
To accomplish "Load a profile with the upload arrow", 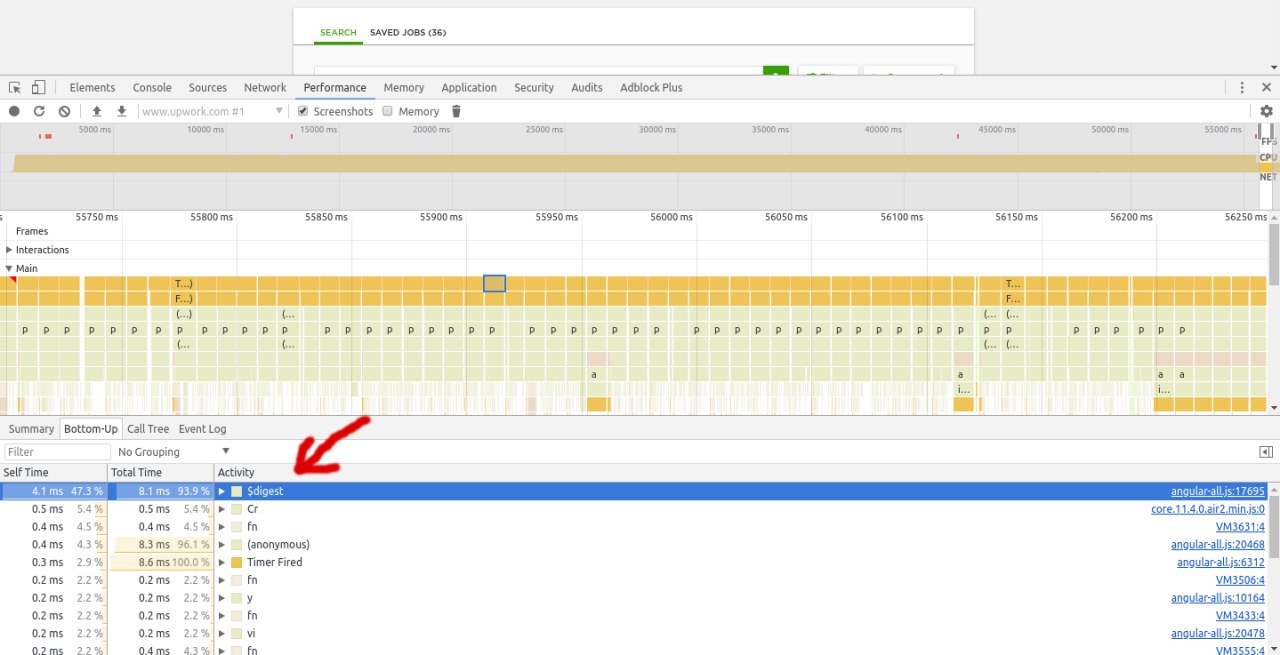I will [x=97, y=111].
